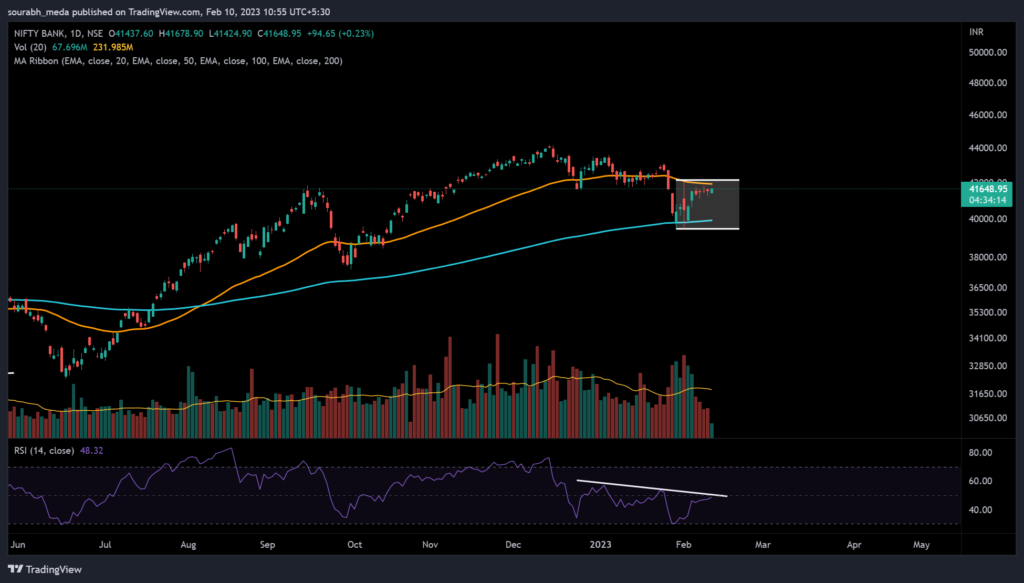Screen dimensions: 1024x583
Task: Click the 36500.00 price axis label
Action: click(987, 287)
